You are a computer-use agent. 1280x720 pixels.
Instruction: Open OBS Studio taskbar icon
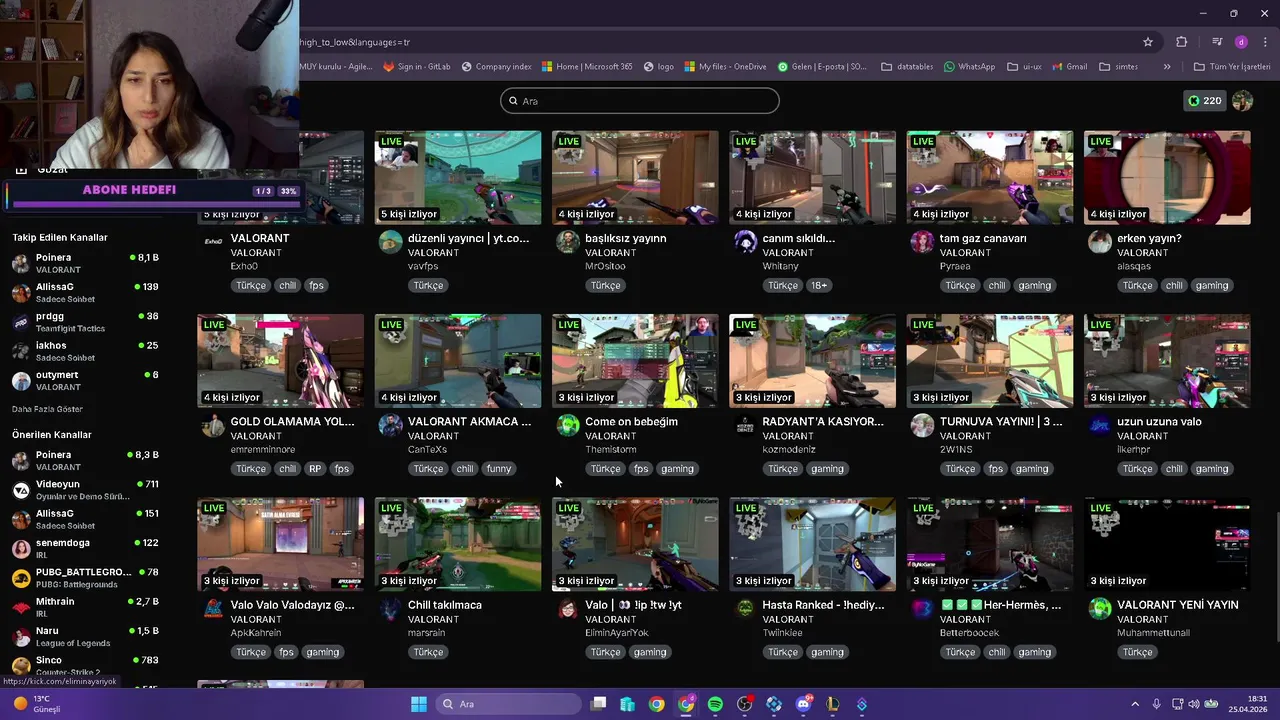[x=744, y=704]
